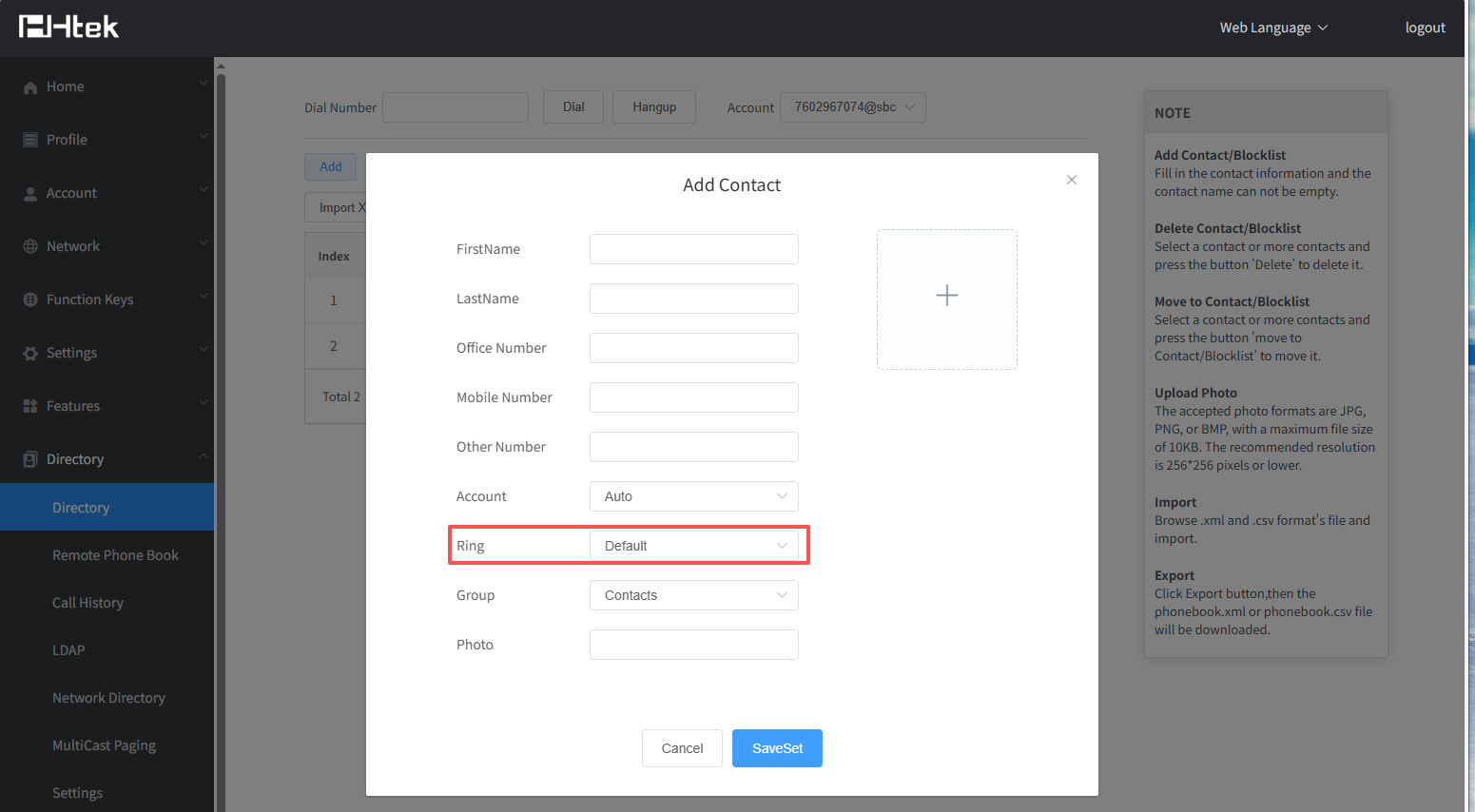1475x812 pixels.
Task: Focus the FirstName input field
Action: tap(693, 249)
